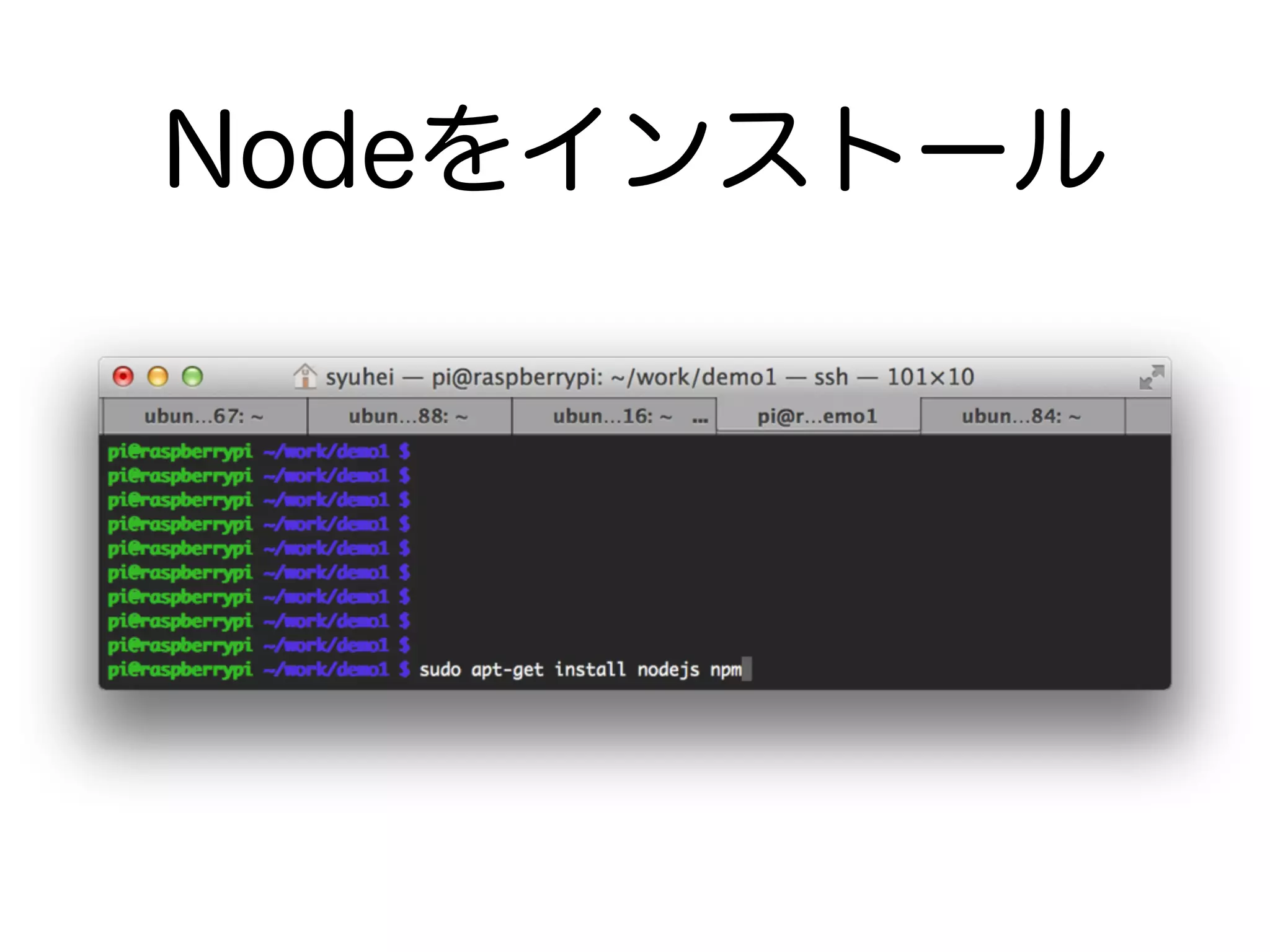Minimize the terminal with yellow button

158,376
